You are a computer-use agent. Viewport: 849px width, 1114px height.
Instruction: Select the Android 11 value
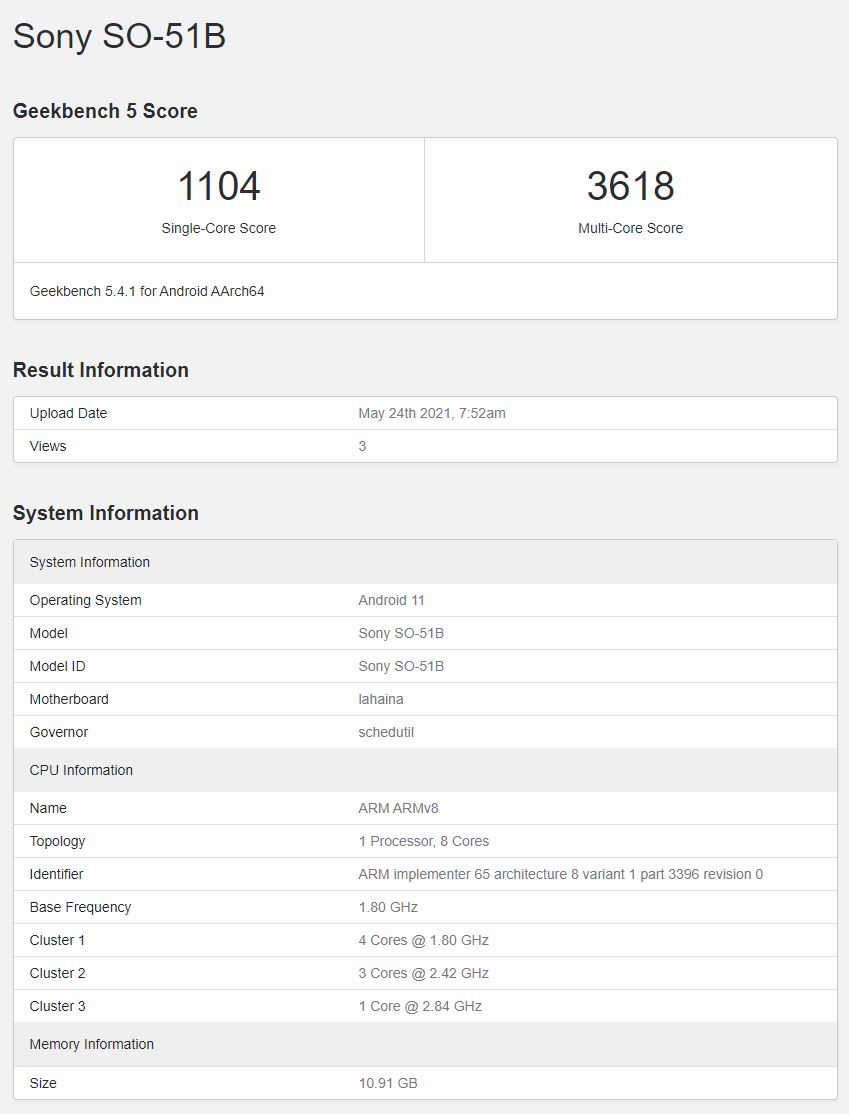point(391,600)
